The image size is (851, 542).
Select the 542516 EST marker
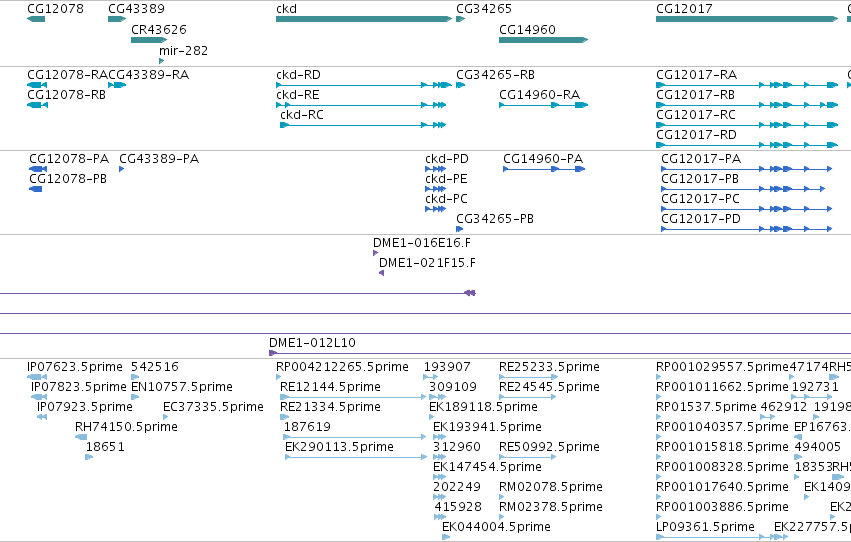135,377
